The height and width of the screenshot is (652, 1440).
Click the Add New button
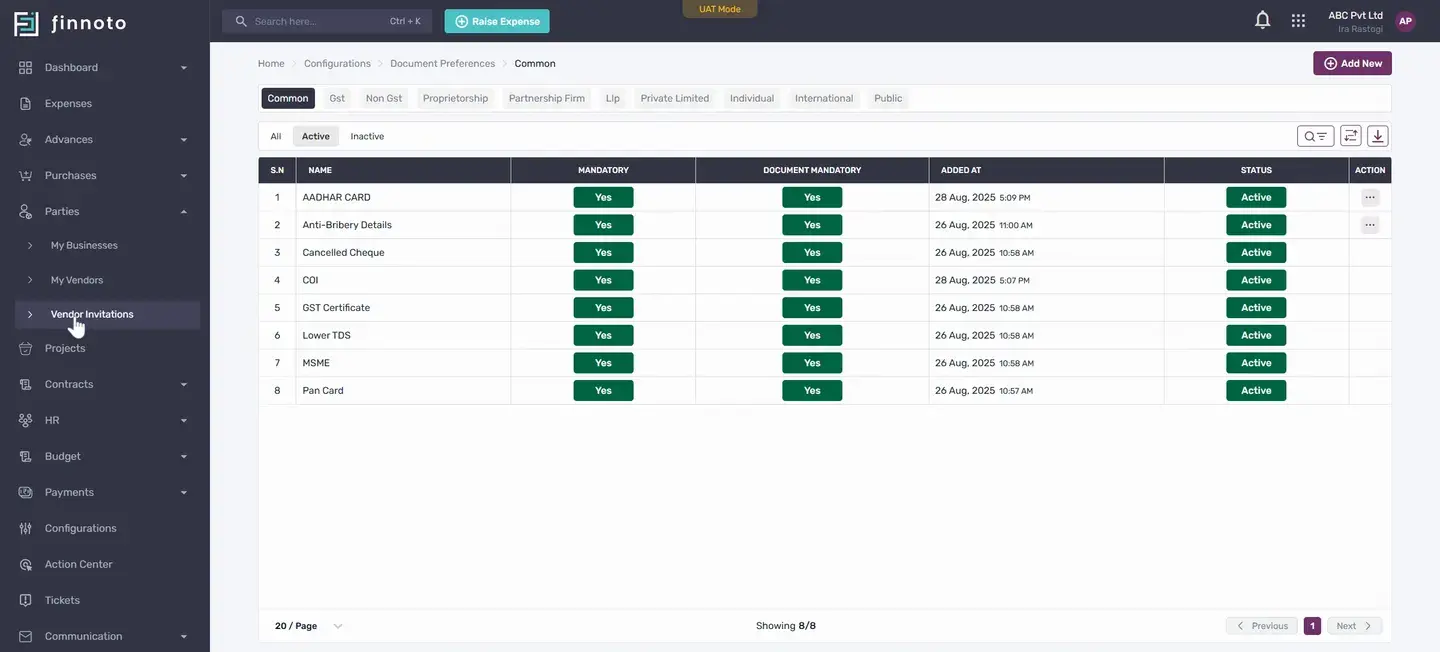point(1352,63)
